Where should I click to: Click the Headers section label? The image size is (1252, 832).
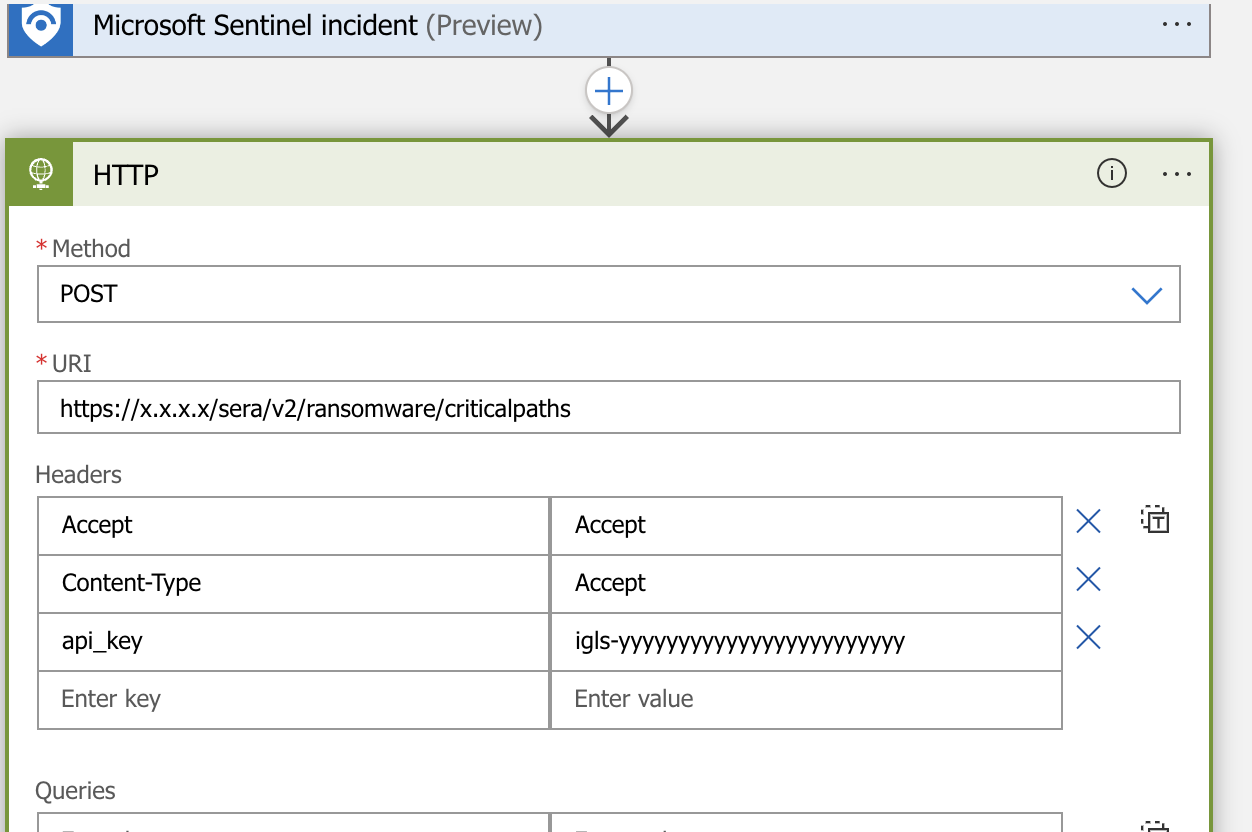[78, 475]
